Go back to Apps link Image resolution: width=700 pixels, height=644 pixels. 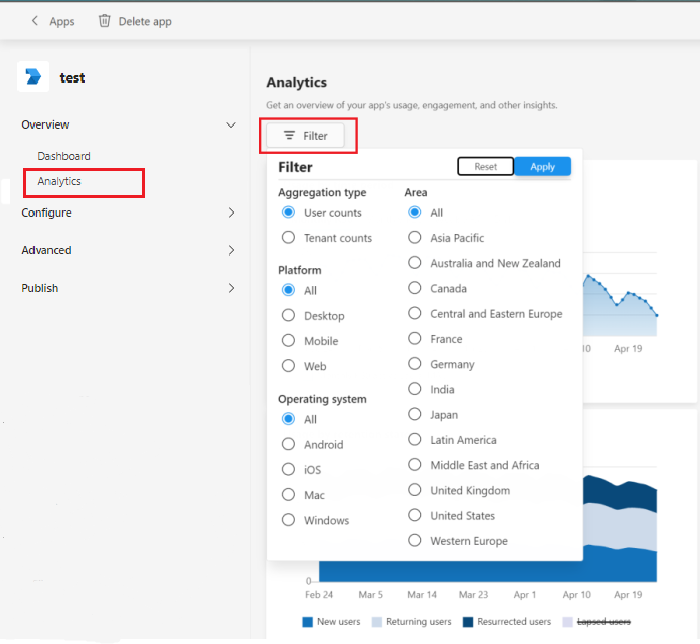point(62,21)
